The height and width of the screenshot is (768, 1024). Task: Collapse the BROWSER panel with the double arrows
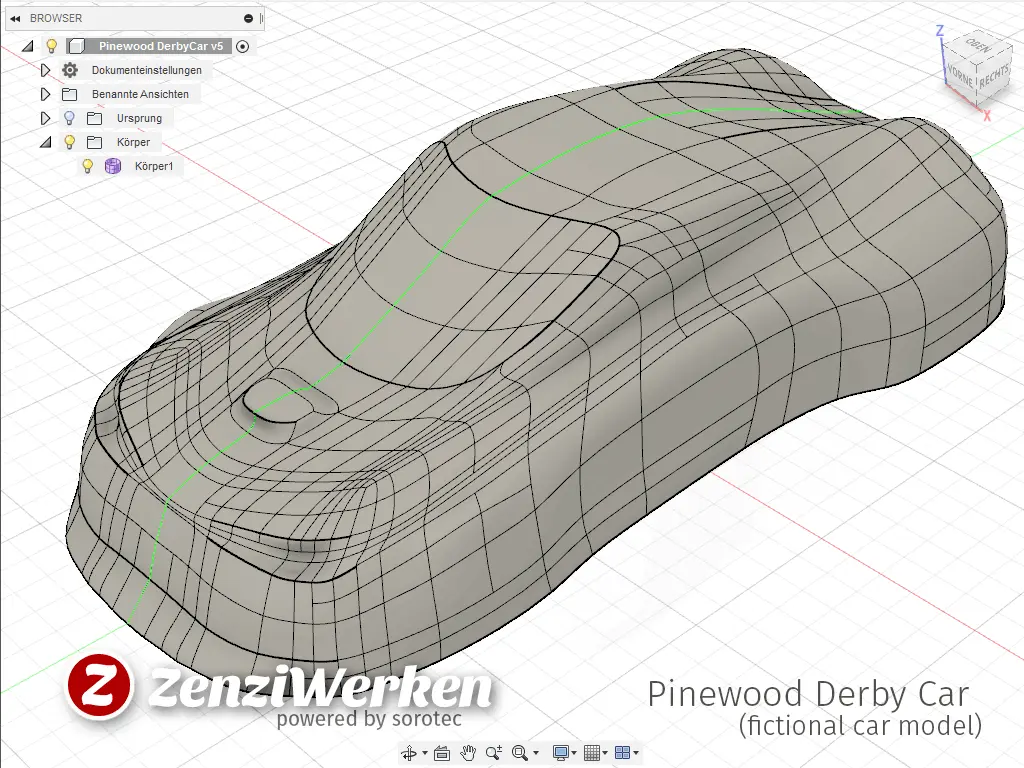coord(15,18)
